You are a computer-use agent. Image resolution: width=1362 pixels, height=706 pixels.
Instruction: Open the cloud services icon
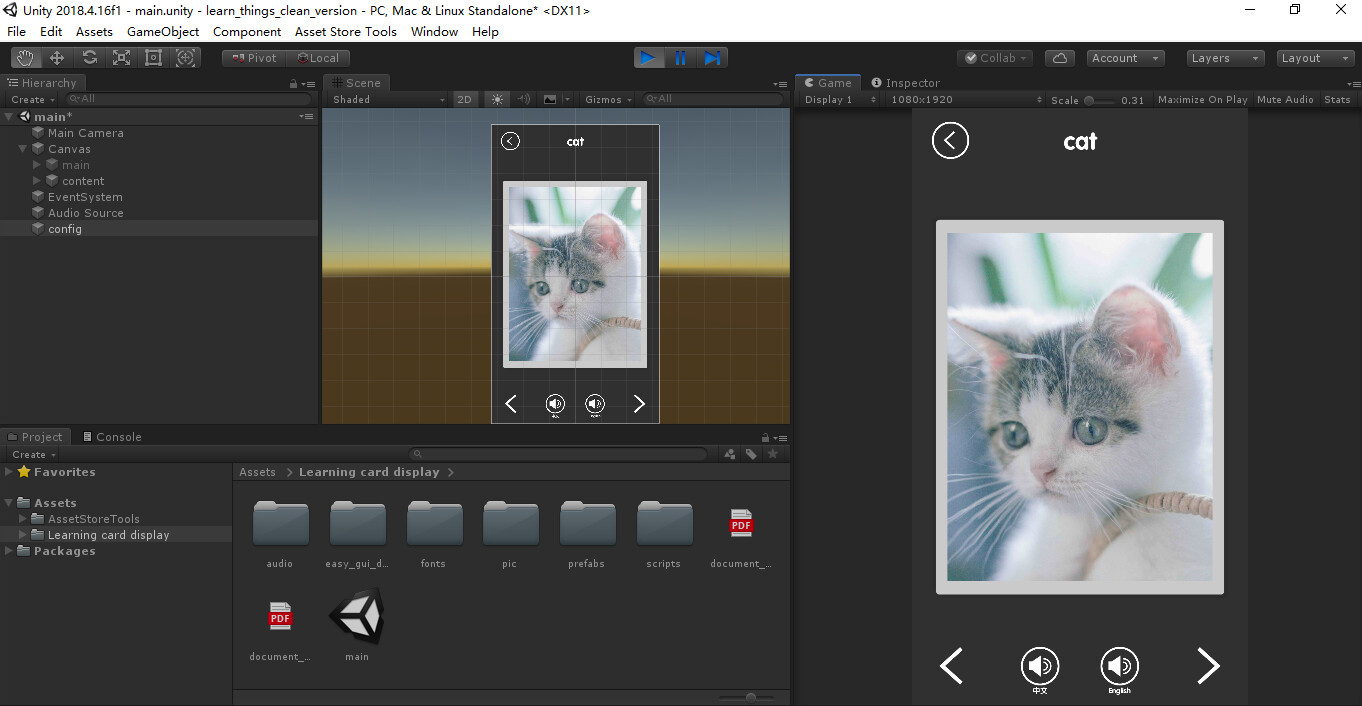click(x=1060, y=58)
